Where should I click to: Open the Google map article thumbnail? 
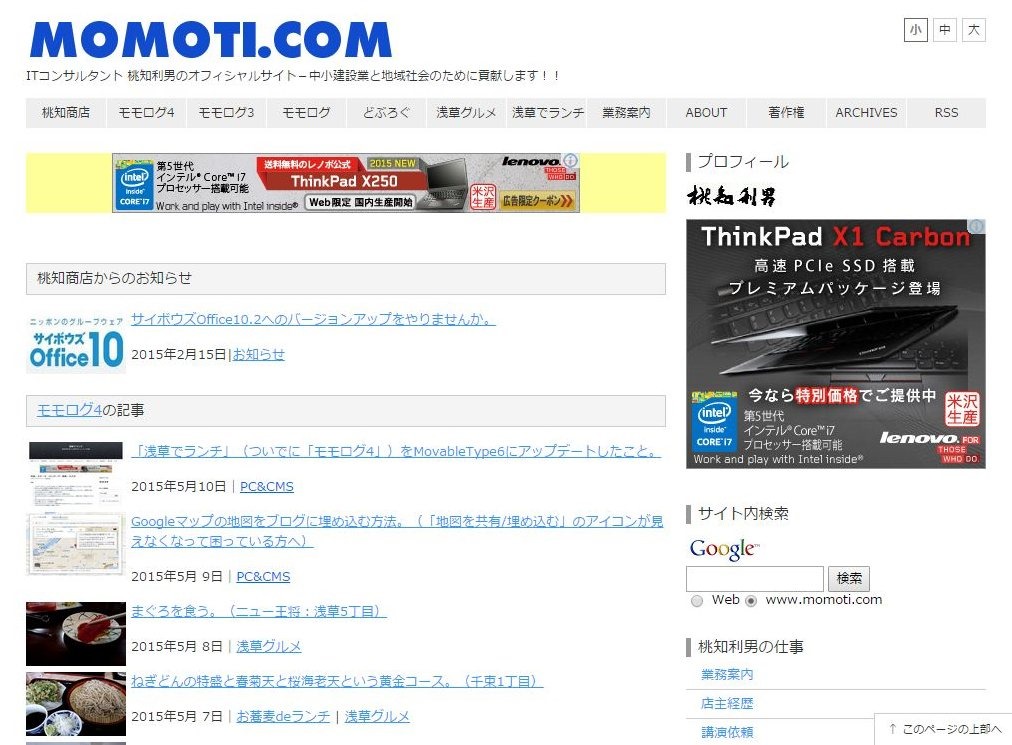76,544
